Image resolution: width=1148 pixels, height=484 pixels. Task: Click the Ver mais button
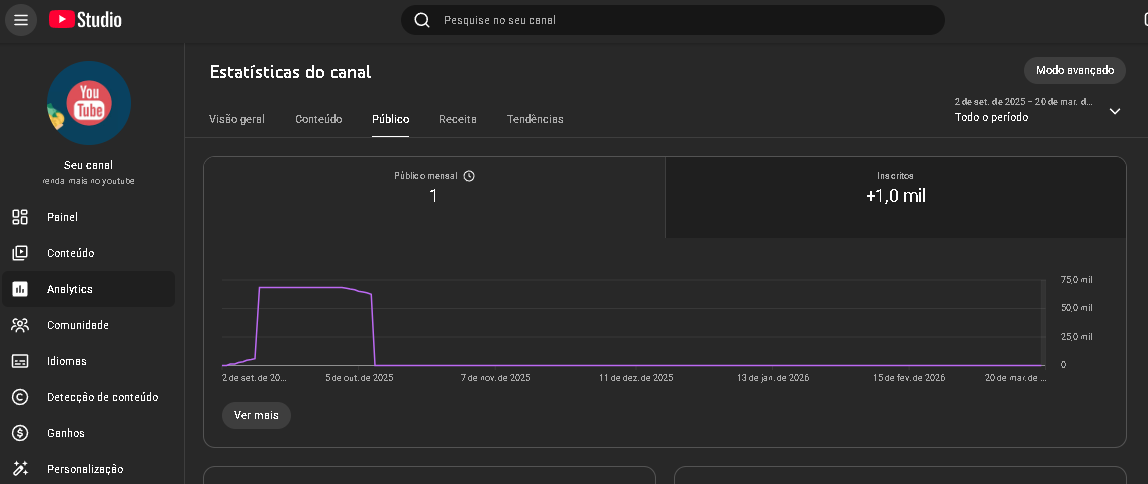(256, 415)
